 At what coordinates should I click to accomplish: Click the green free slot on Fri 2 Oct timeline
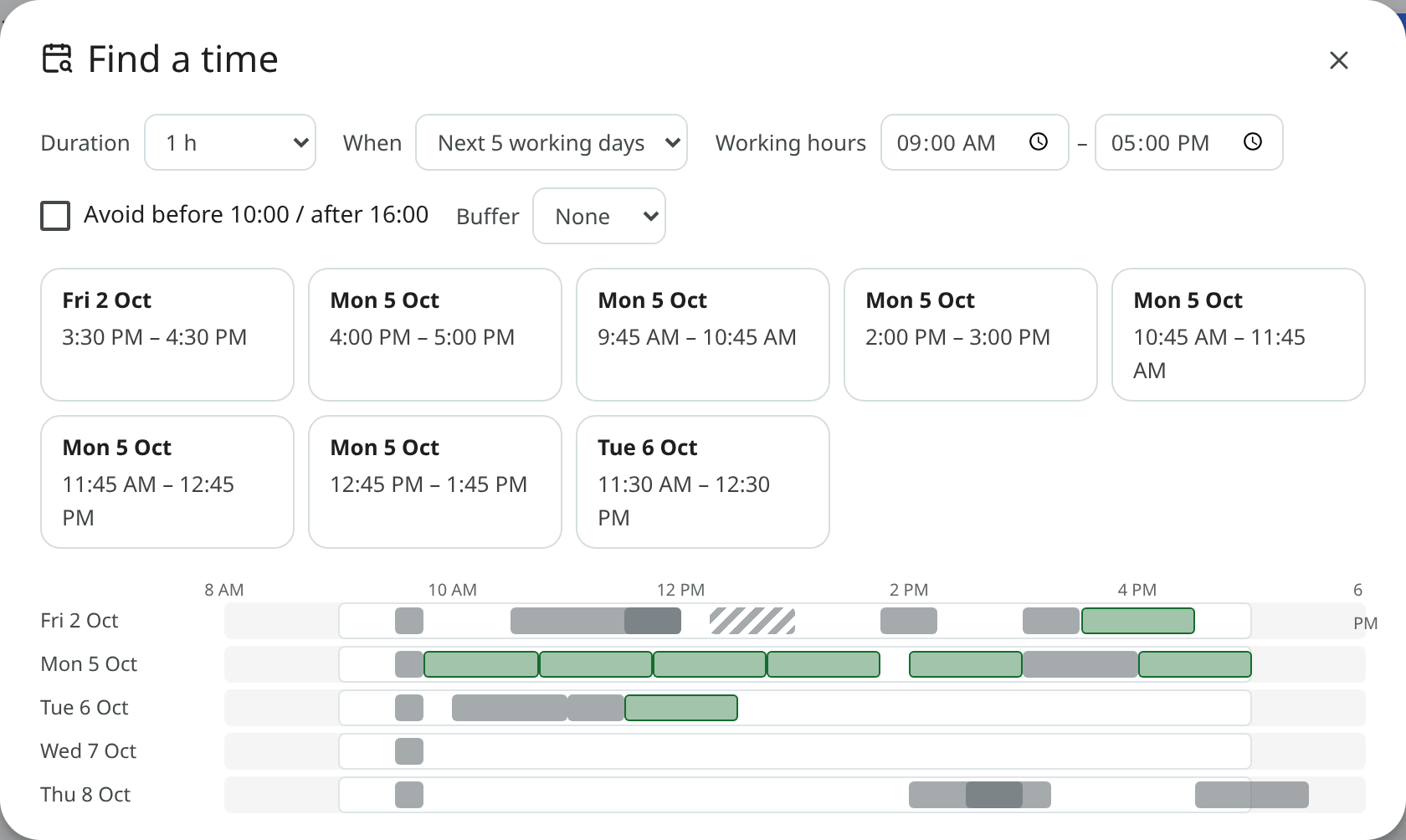1138,621
